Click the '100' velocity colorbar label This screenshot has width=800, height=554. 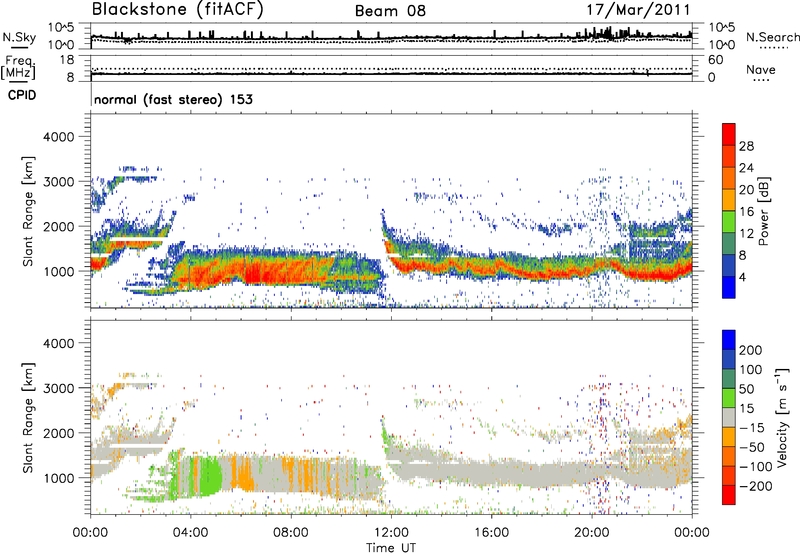tap(751, 370)
